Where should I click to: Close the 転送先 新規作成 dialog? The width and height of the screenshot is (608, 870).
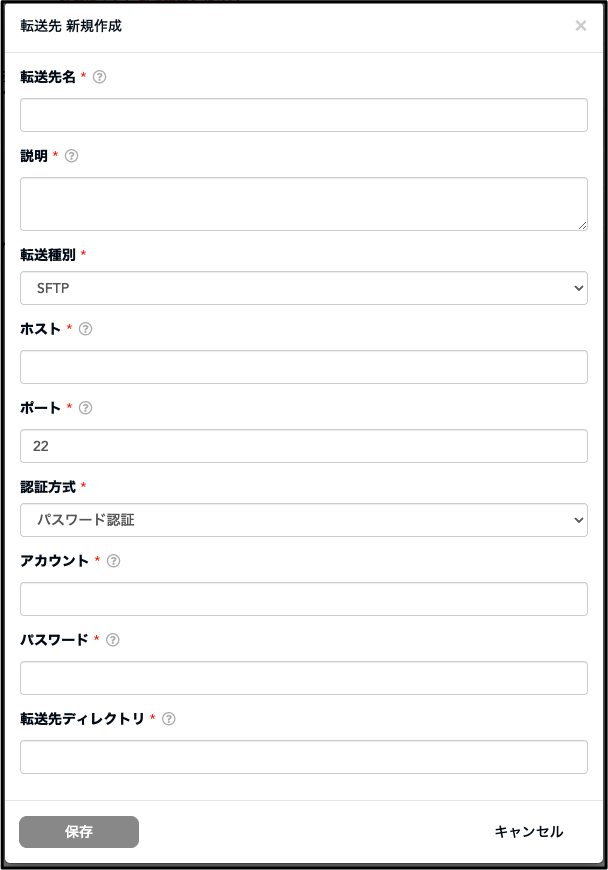[581, 26]
